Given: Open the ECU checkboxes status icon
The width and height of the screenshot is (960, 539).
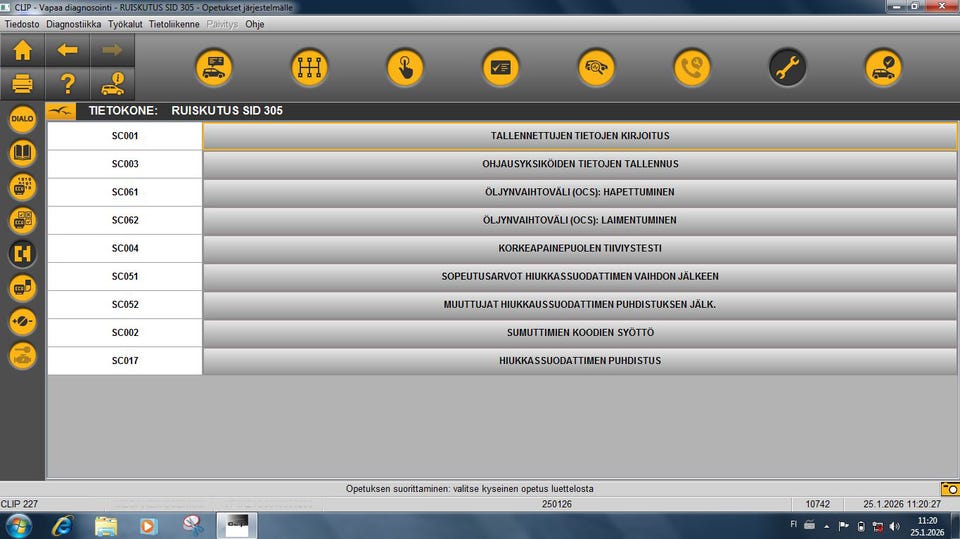Looking at the screenshot, I should (22, 220).
